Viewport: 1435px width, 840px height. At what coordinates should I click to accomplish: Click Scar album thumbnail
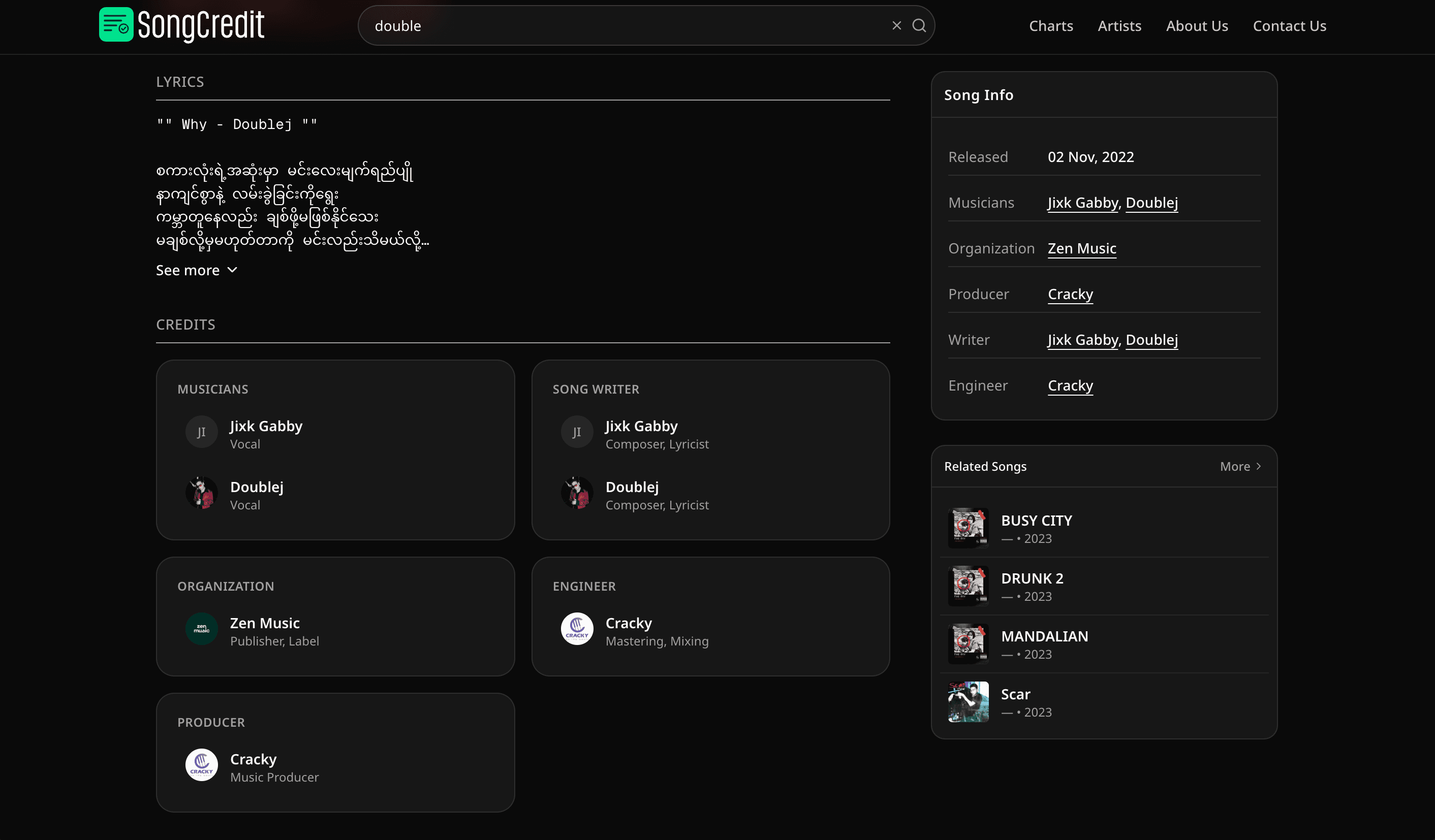pos(968,702)
